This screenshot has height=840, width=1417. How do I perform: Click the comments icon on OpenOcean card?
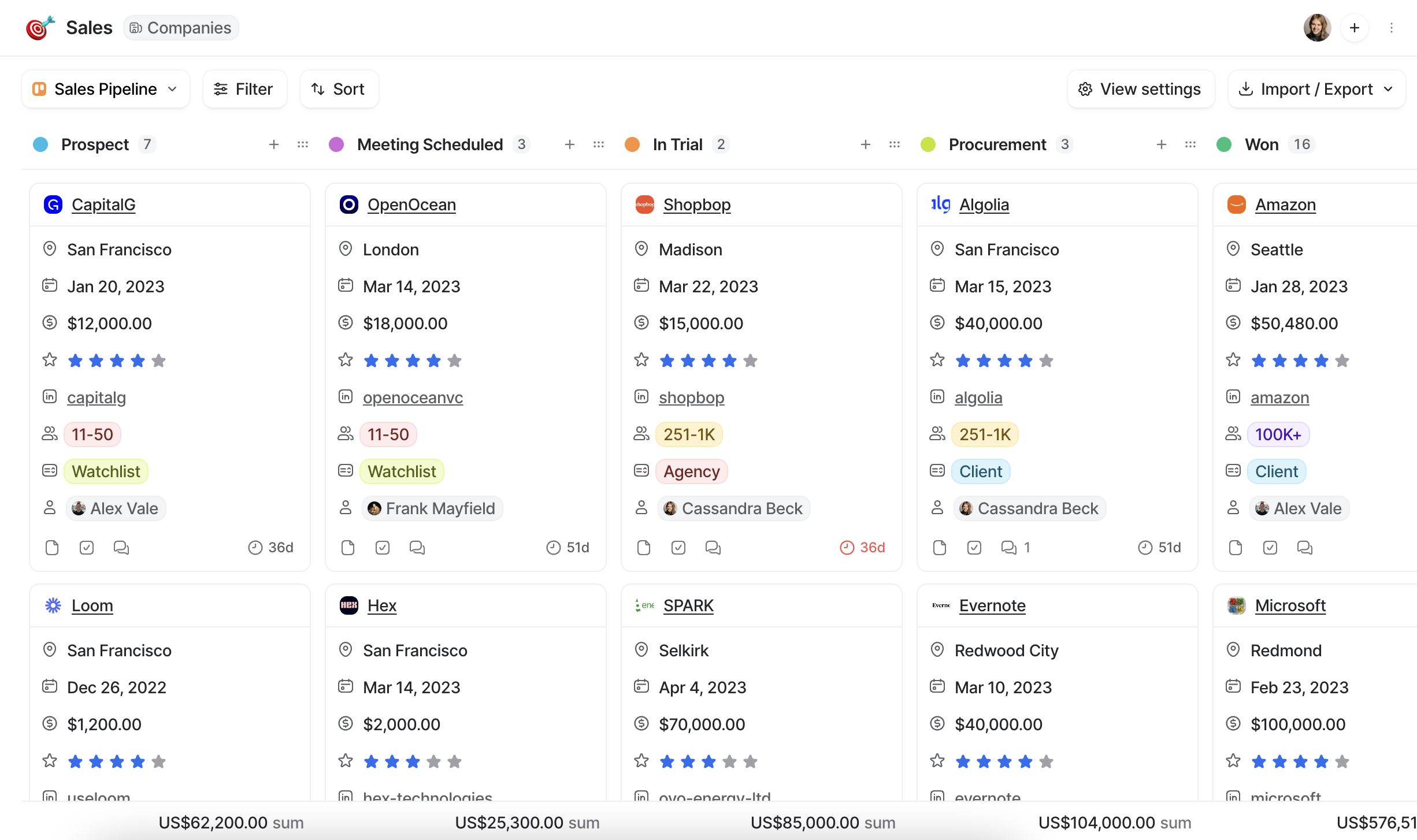click(417, 548)
